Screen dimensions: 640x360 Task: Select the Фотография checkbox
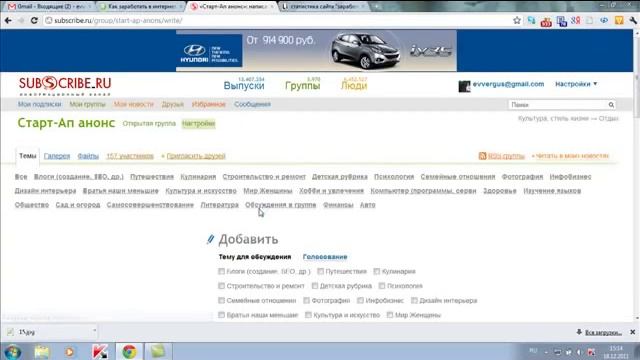click(x=307, y=301)
